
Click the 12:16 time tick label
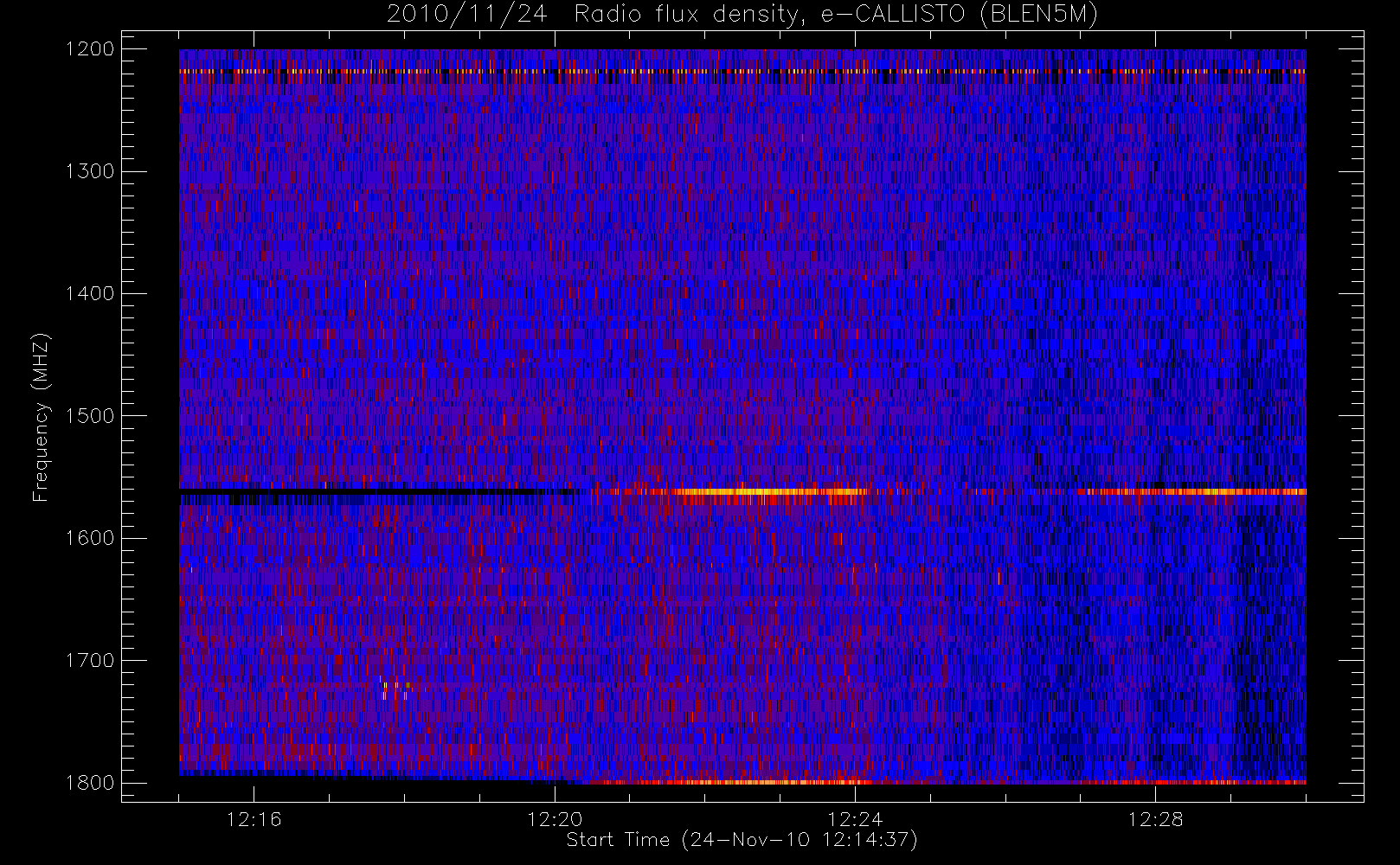(254, 819)
